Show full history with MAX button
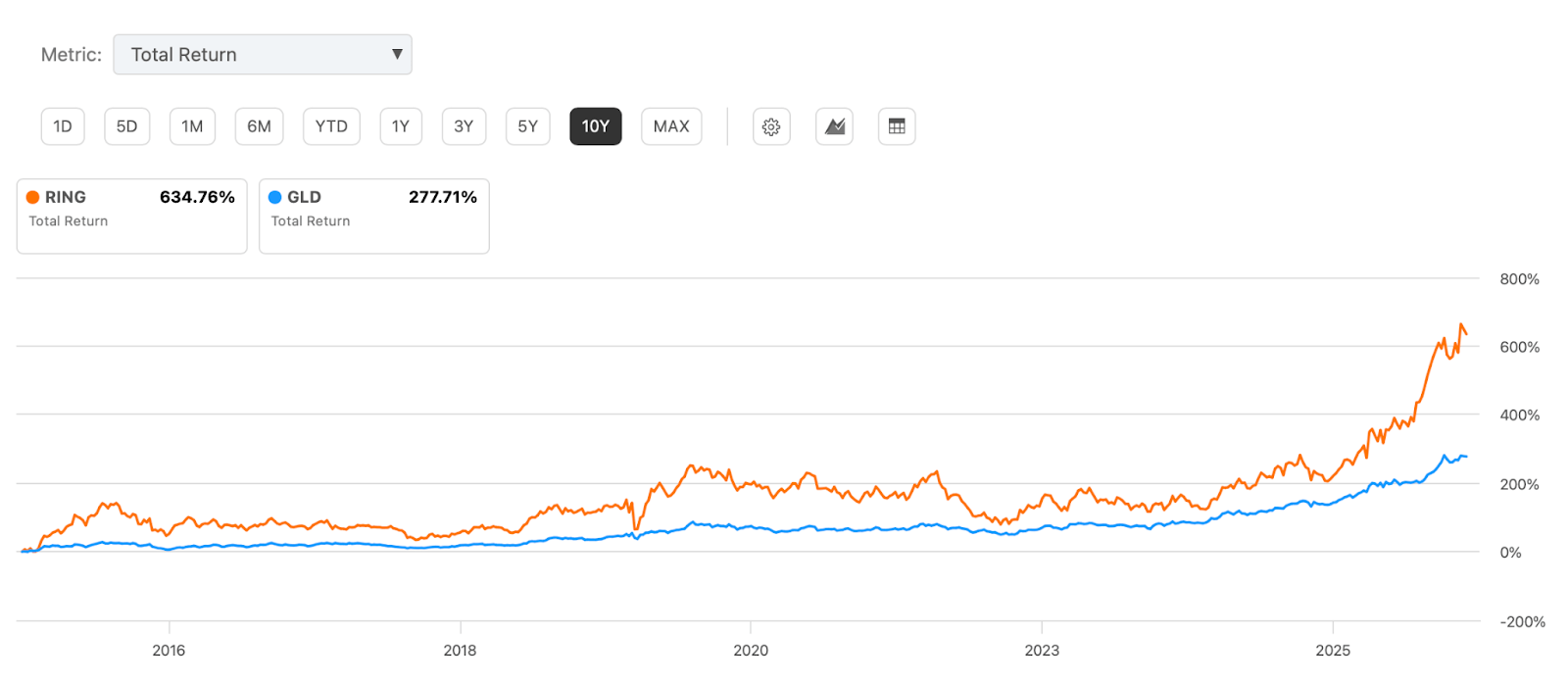This screenshot has height=684, width=1568. click(671, 126)
